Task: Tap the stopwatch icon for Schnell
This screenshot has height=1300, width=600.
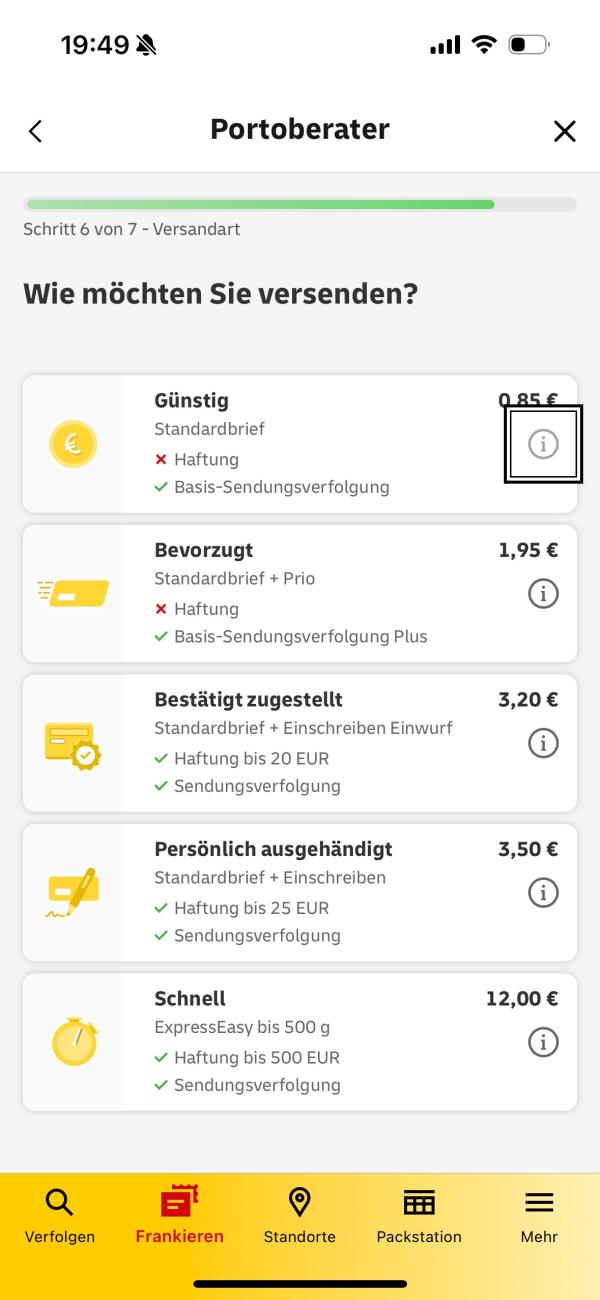Action: (74, 1041)
